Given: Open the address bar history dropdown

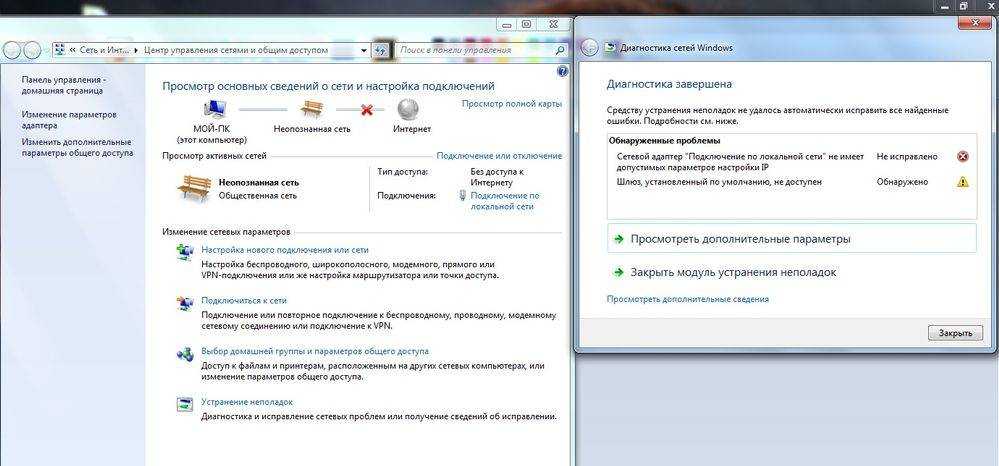Looking at the screenshot, I should click(x=364, y=50).
